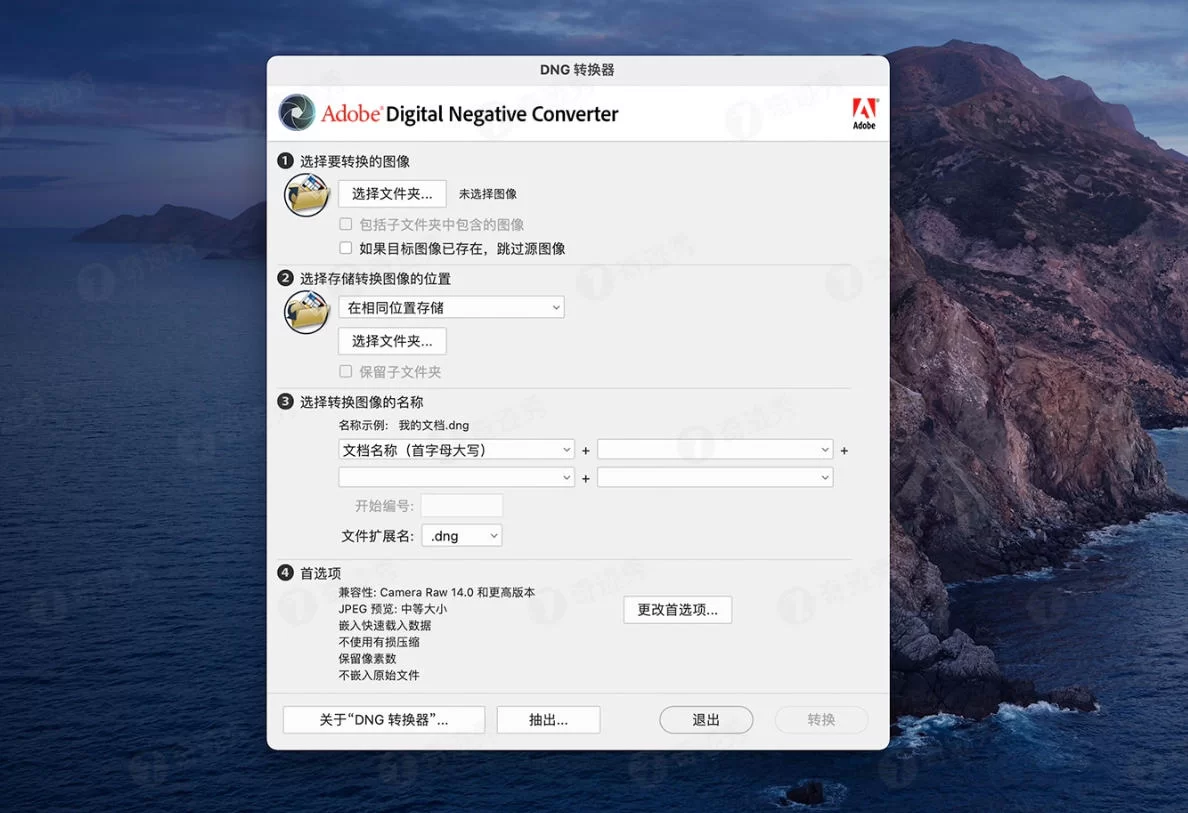Toggle 保留子文件夹 checkbox
1188x813 pixels.
(345, 371)
